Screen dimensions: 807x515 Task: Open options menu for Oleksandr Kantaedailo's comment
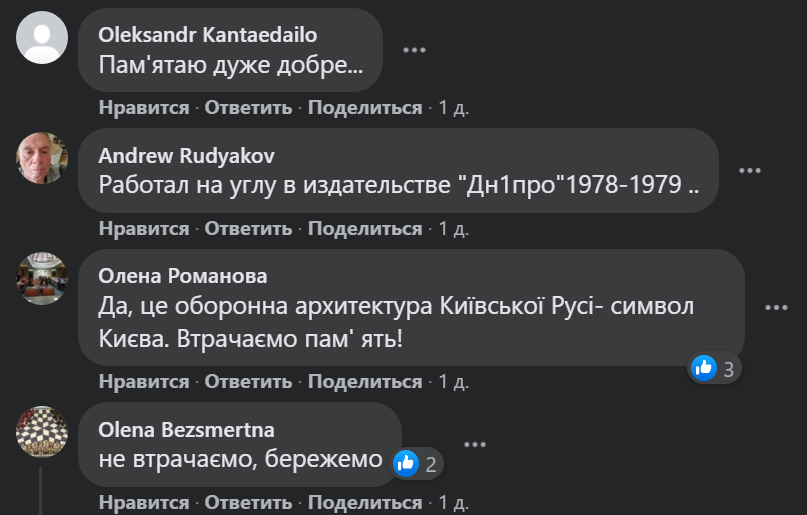[415, 49]
